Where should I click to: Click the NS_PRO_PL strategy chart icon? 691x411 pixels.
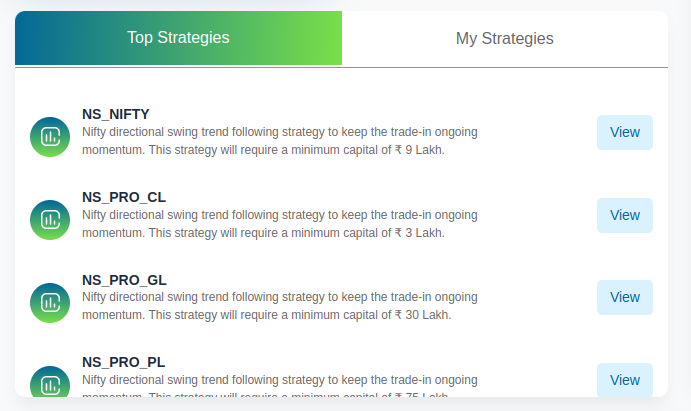point(50,381)
